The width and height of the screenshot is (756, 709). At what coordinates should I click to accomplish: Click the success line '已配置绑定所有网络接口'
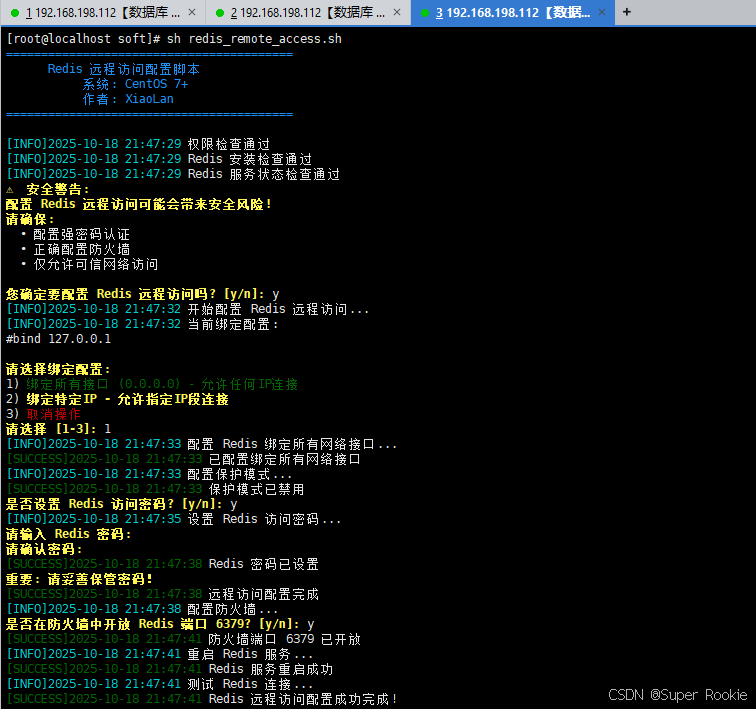click(284, 459)
